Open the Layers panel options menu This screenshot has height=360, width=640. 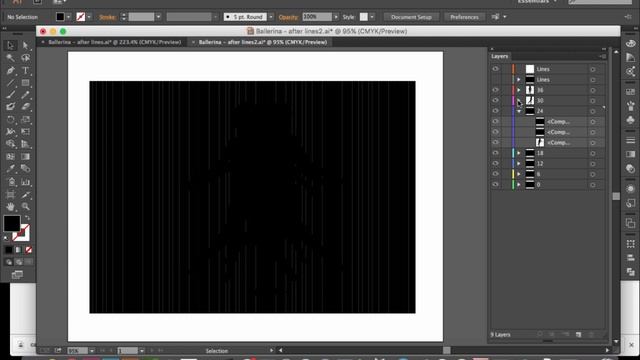pyautogui.click(x=603, y=56)
